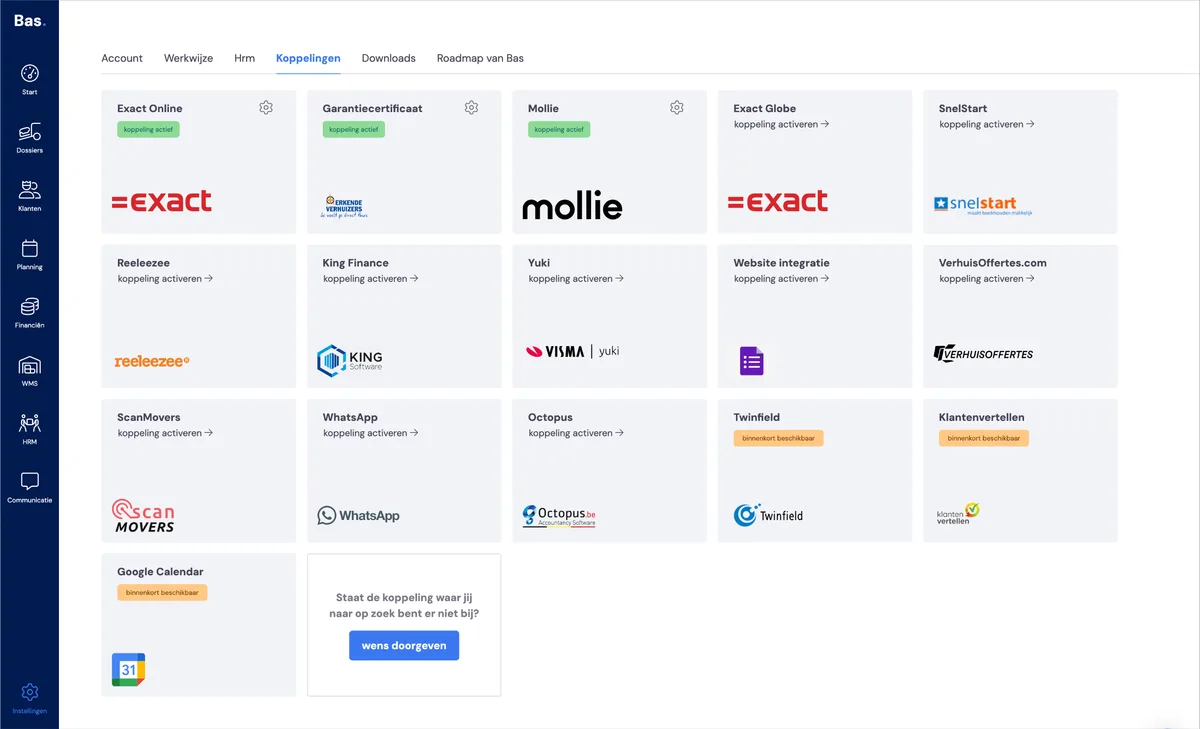
Task: Click koppeling actief badge on Mollie
Action: click(559, 129)
